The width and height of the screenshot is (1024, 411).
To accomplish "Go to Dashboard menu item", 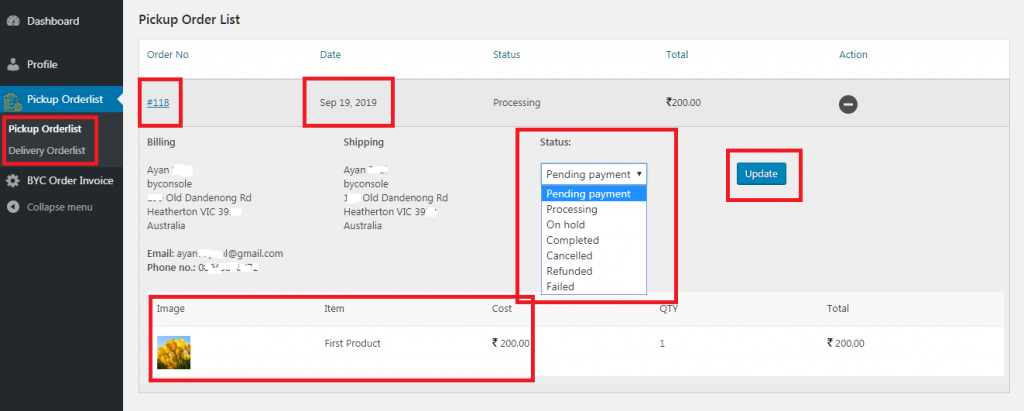I will click(53, 20).
